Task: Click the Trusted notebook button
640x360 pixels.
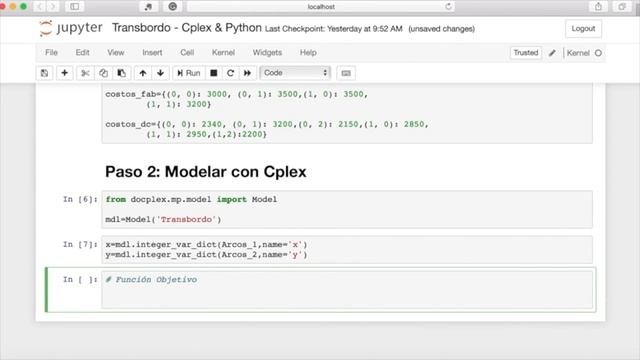Action: point(526,53)
